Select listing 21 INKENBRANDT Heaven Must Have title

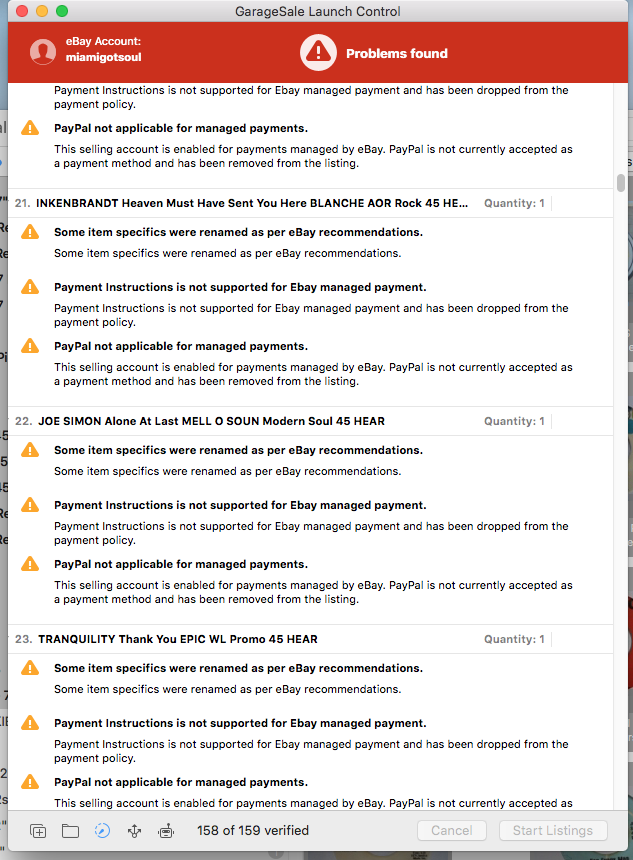click(252, 203)
